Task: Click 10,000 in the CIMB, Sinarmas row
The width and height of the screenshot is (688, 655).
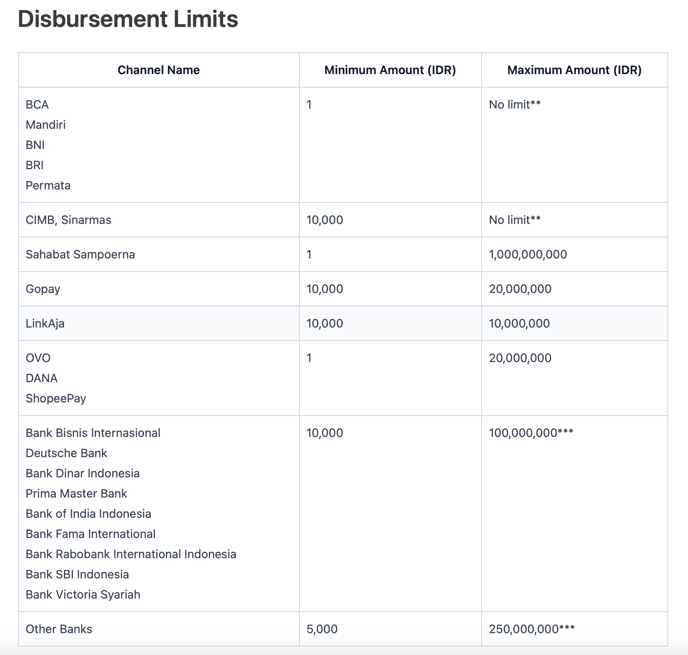Action: click(x=325, y=220)
